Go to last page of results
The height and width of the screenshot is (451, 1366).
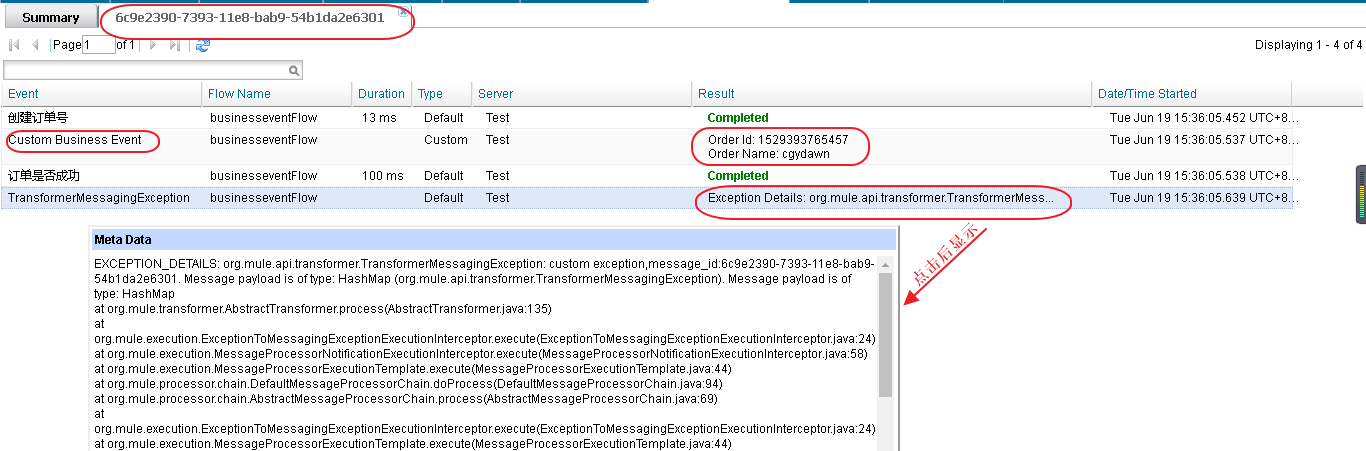174,45
